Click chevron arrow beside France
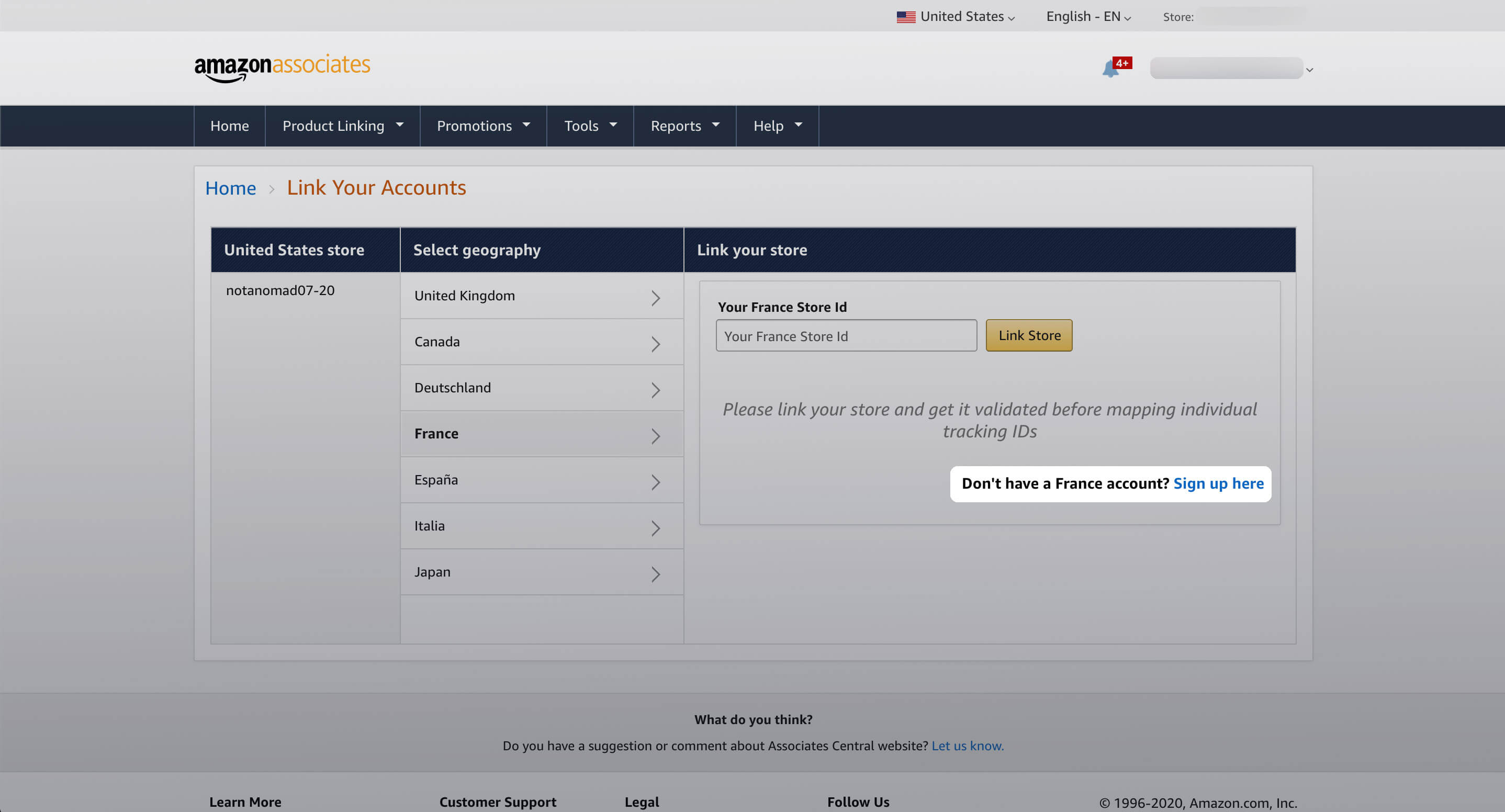 [656, 437]
